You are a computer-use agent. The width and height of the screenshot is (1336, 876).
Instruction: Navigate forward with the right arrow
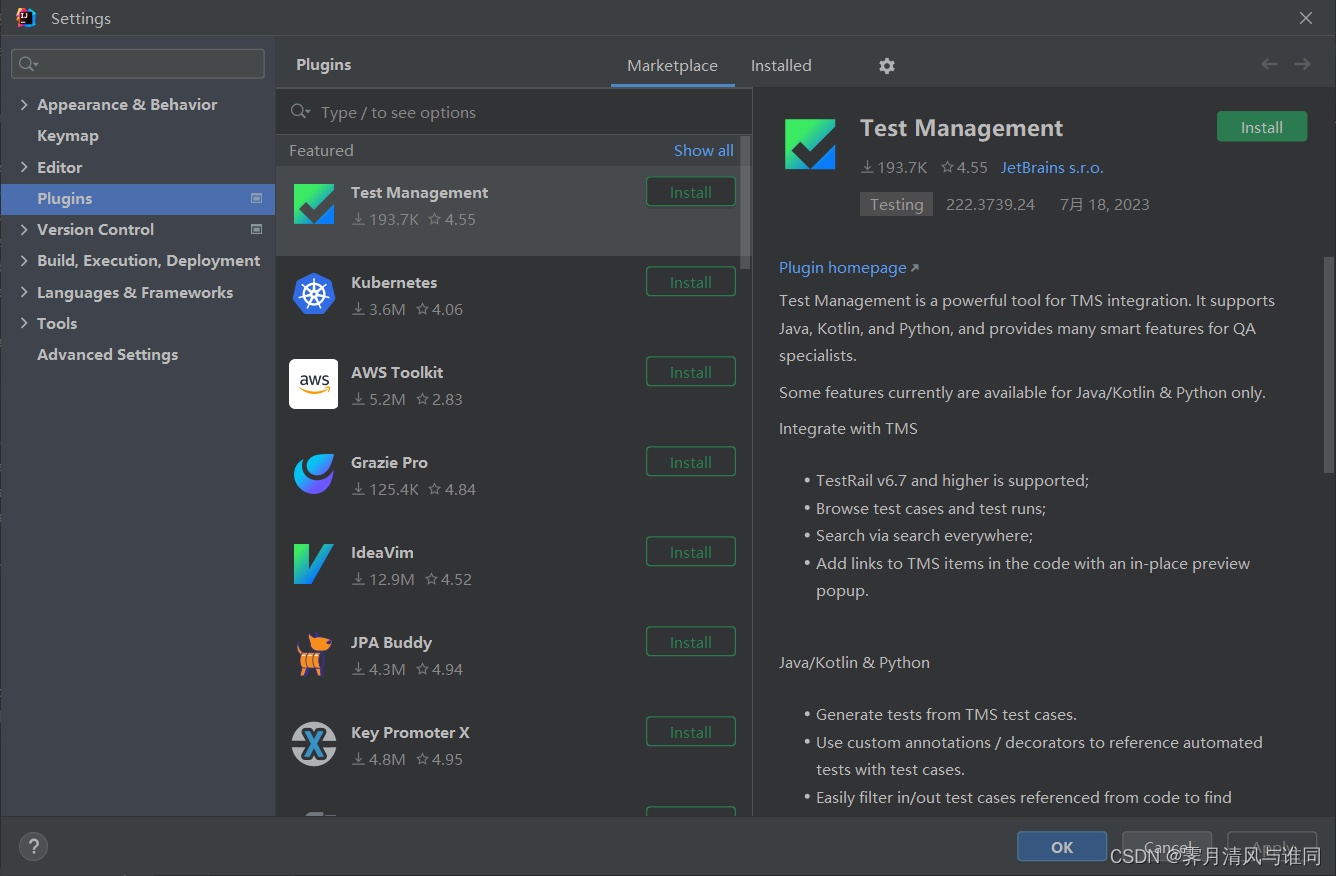pos(1302,64)
